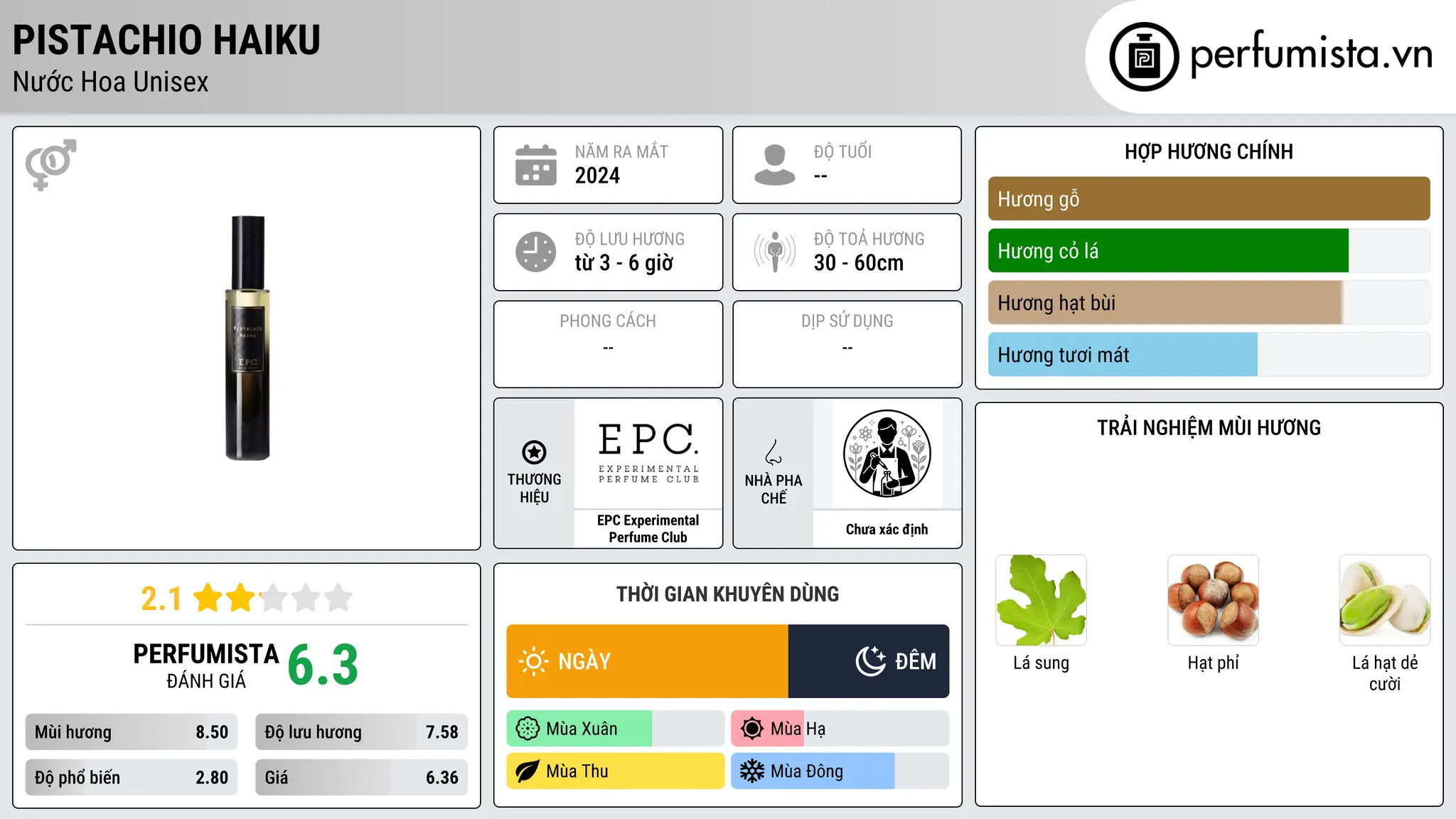Click the Hương gỗ accord bar
Screen dimensions: 1456x819
point(1209,198)
